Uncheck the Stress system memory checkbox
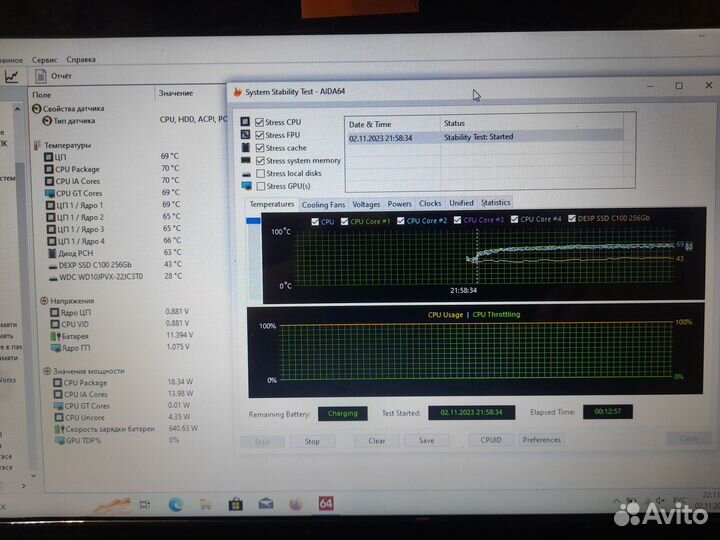This screenshot has width=720, height=540. point(260,161)
